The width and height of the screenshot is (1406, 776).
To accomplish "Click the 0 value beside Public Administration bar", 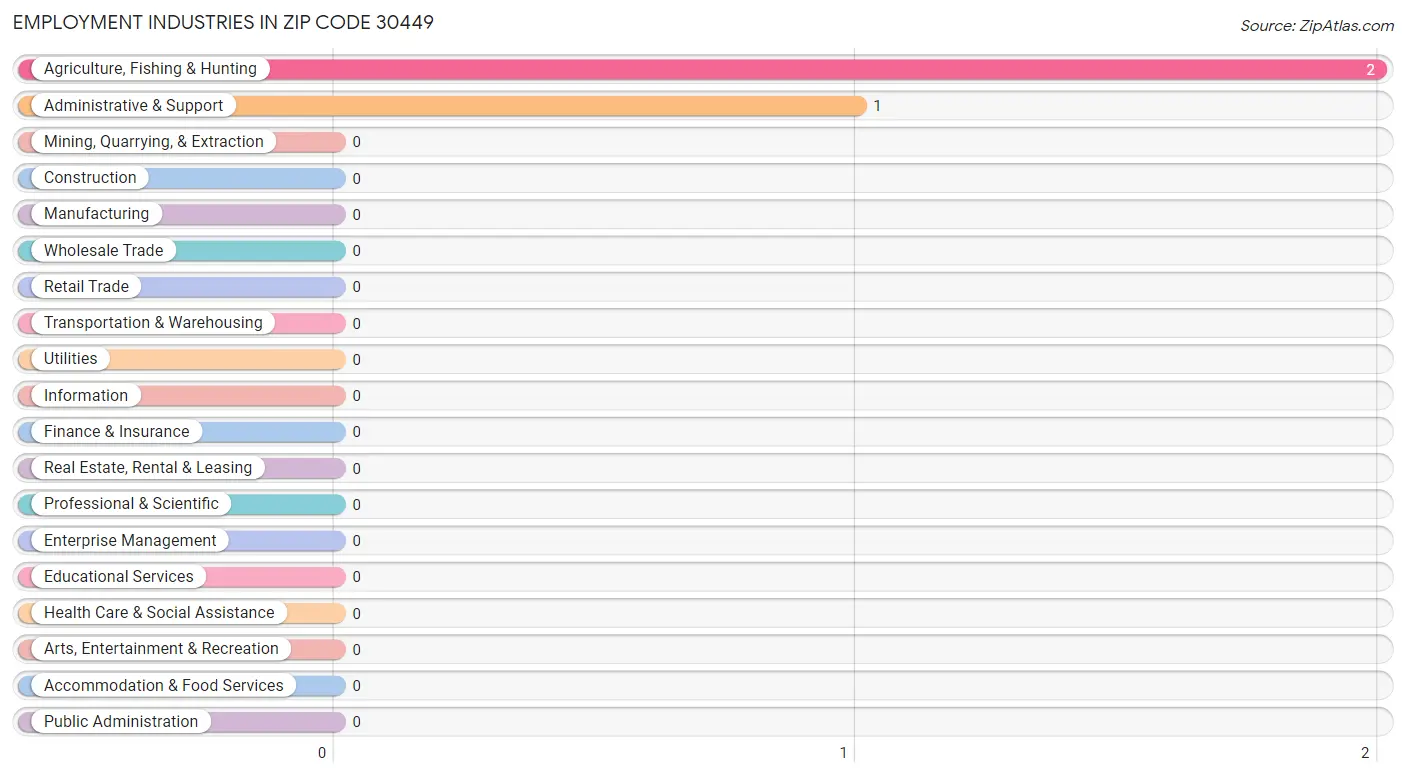I will coord(356,722).
